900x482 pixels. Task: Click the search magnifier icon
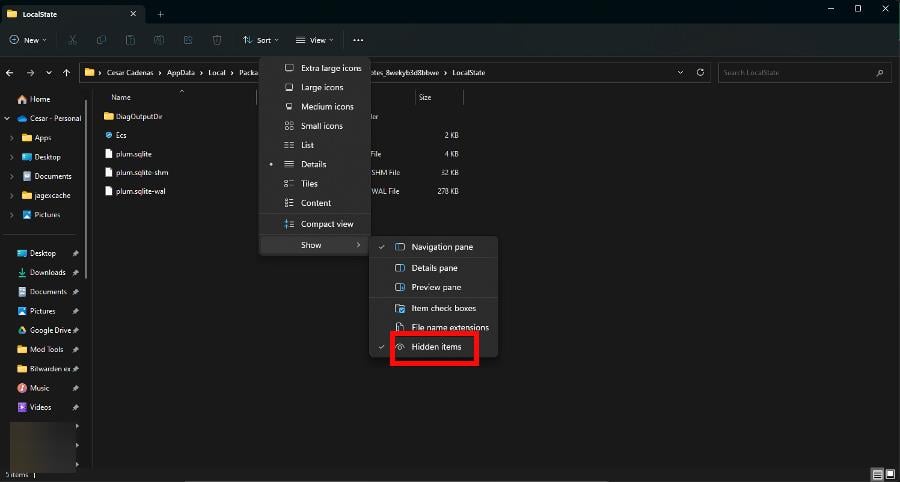tap(878, 73)
